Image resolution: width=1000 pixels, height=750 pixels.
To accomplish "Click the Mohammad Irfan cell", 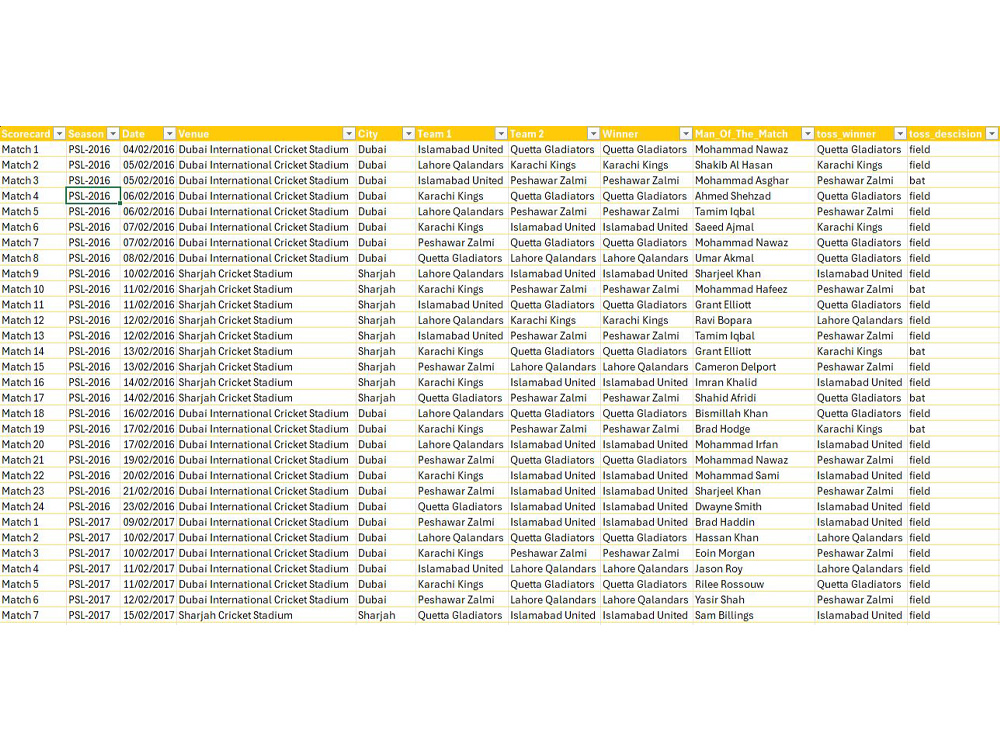I will [753, 445].
